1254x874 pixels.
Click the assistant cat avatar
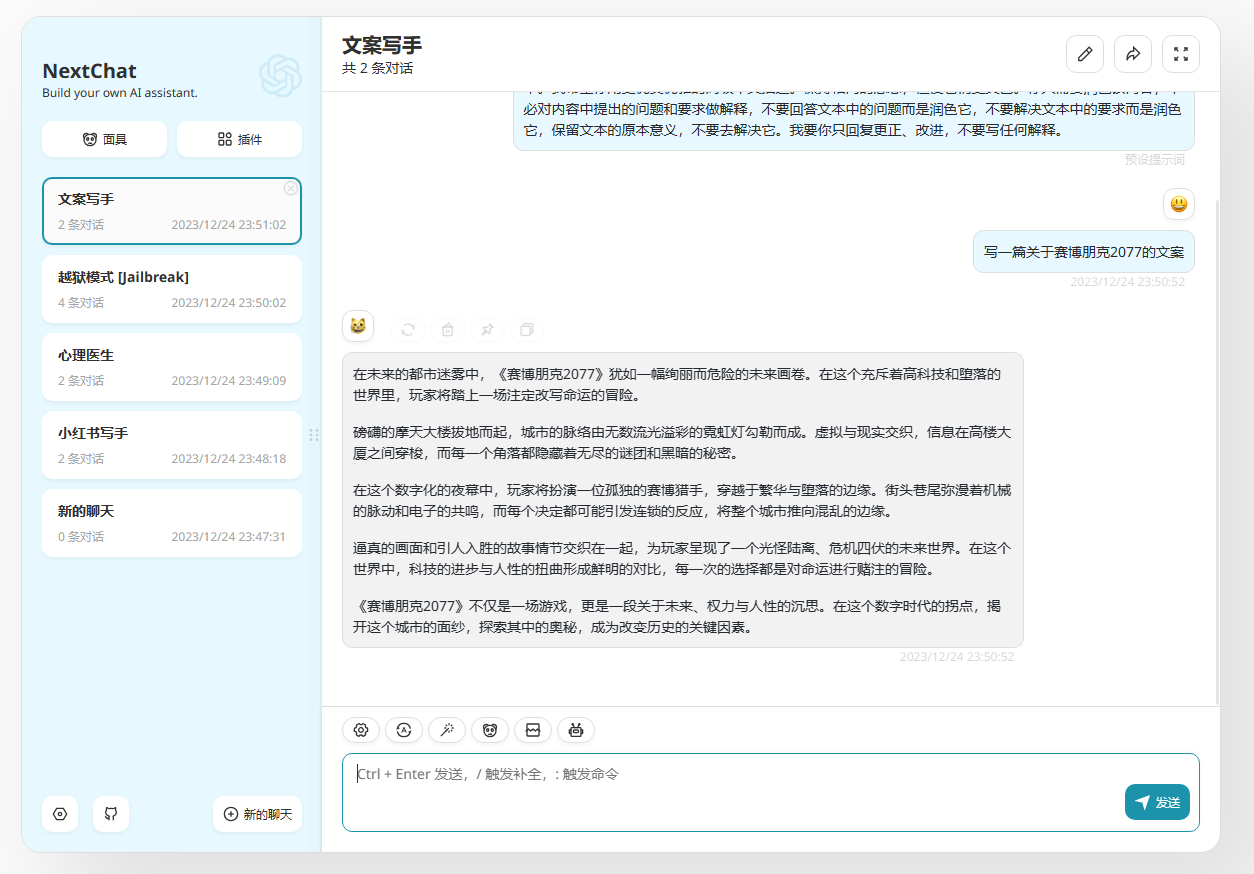(358, 325)
